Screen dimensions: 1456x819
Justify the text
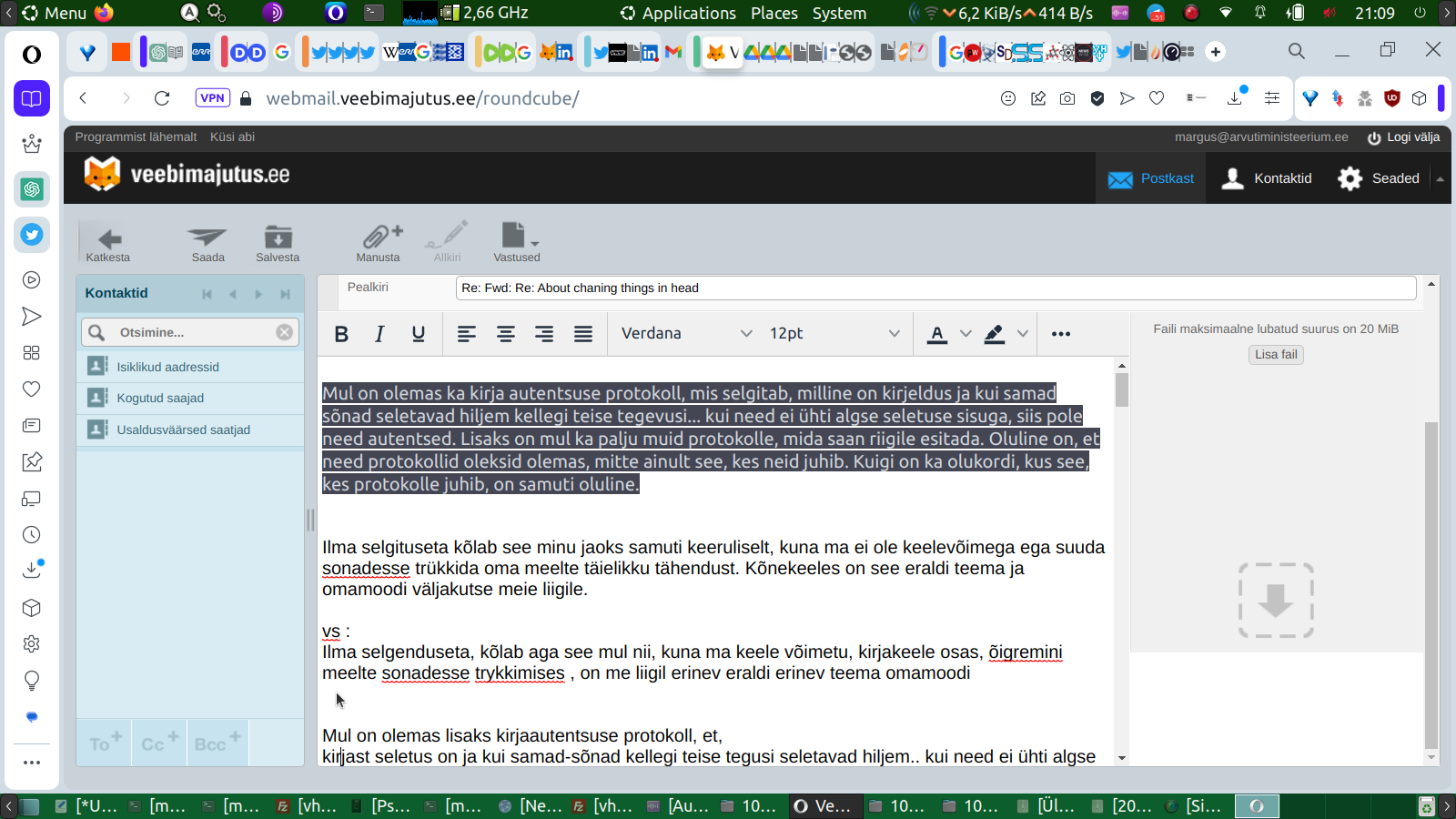(x=583, y=334)
